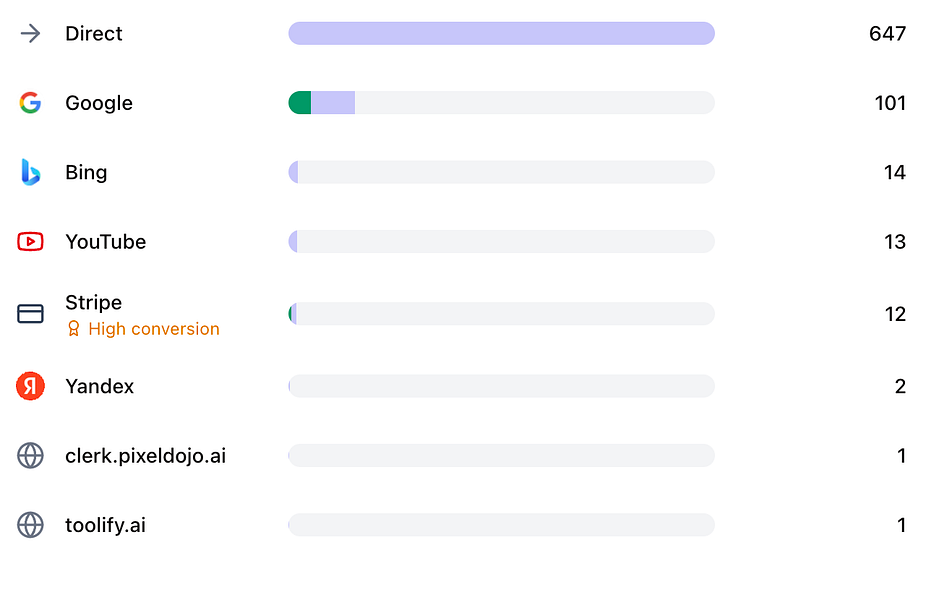Click the 647 visitor count for Direct
Screen dimensions: 934x600
887,34
